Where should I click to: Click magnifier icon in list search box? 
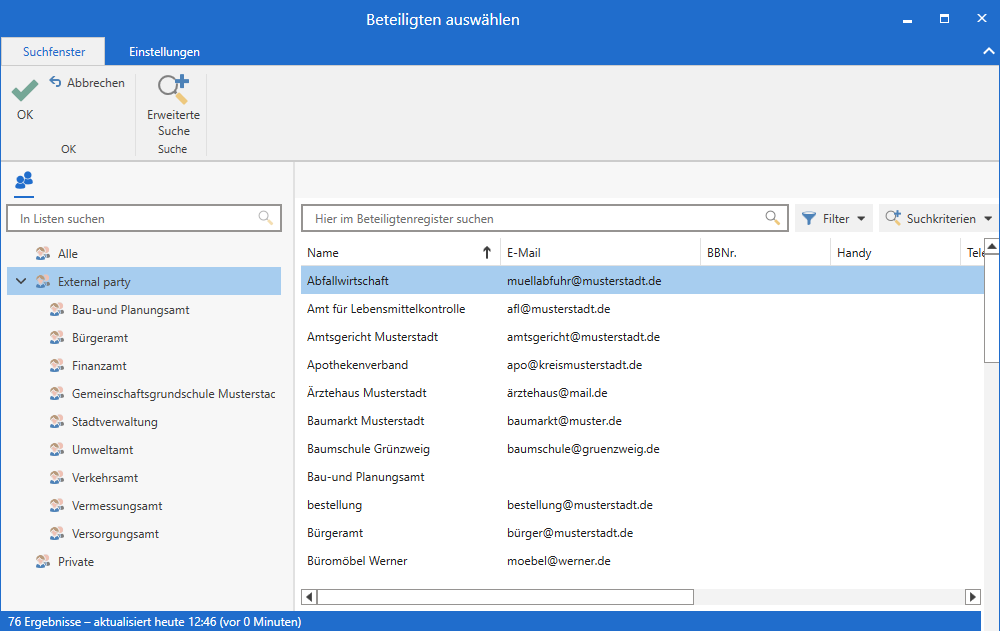[265, 218]
